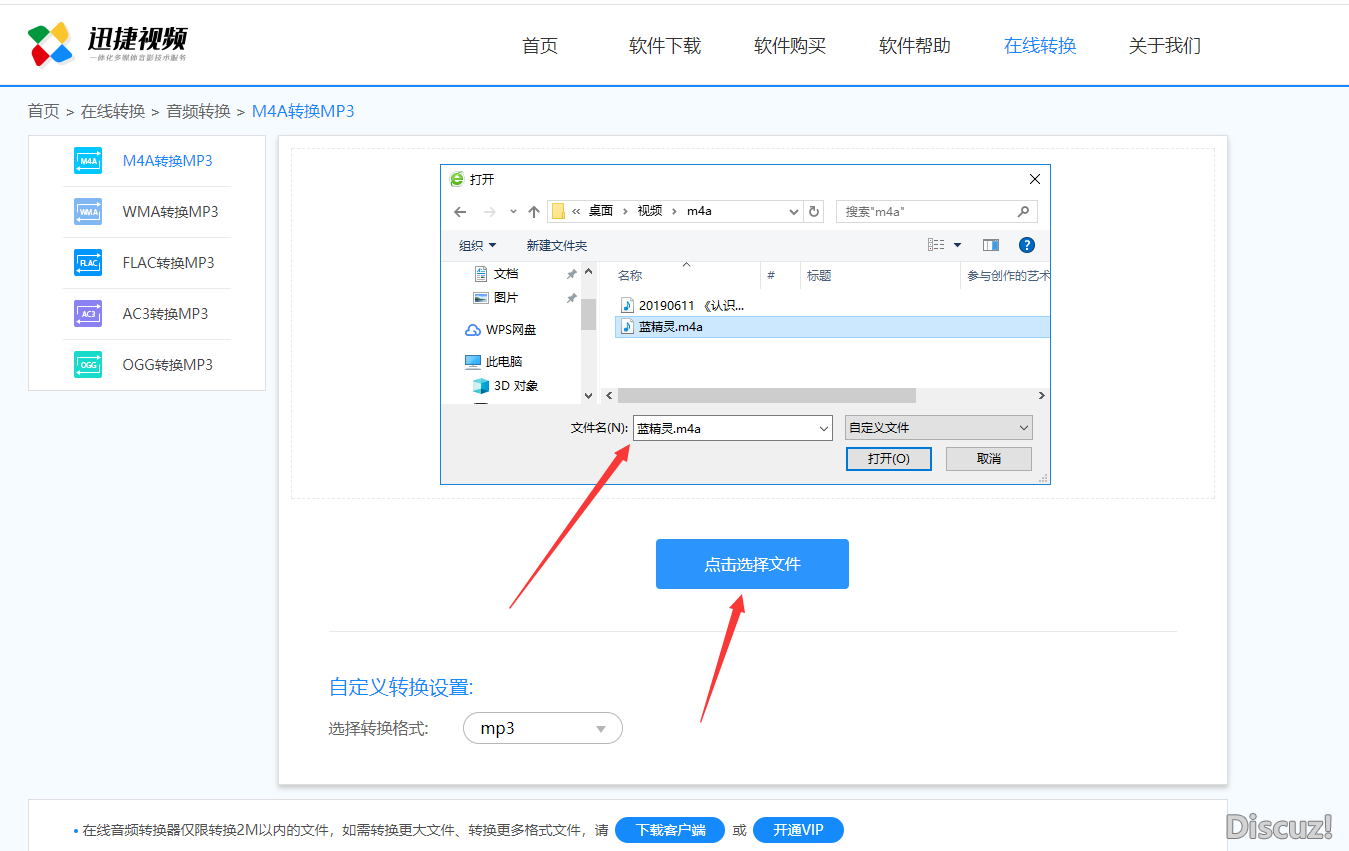
Task: Open the dialog help icon
Action: click(1026, 245)
